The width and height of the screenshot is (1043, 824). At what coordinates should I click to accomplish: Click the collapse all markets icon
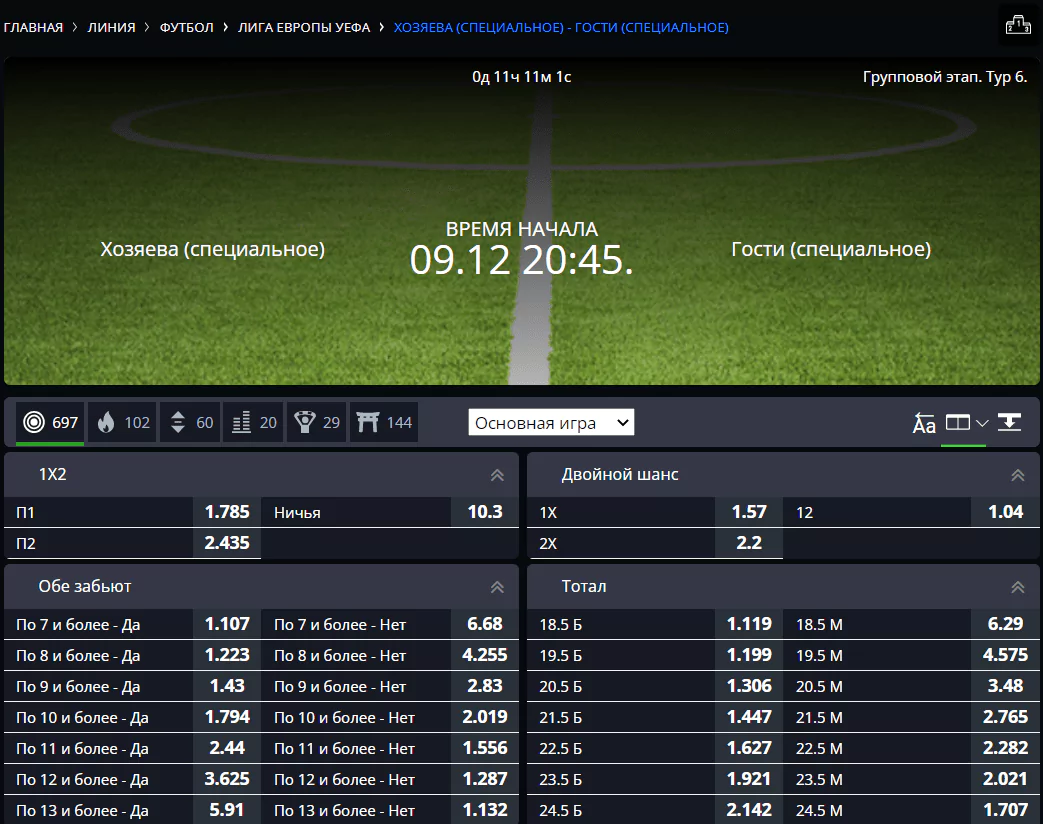tap(1009, 422)
